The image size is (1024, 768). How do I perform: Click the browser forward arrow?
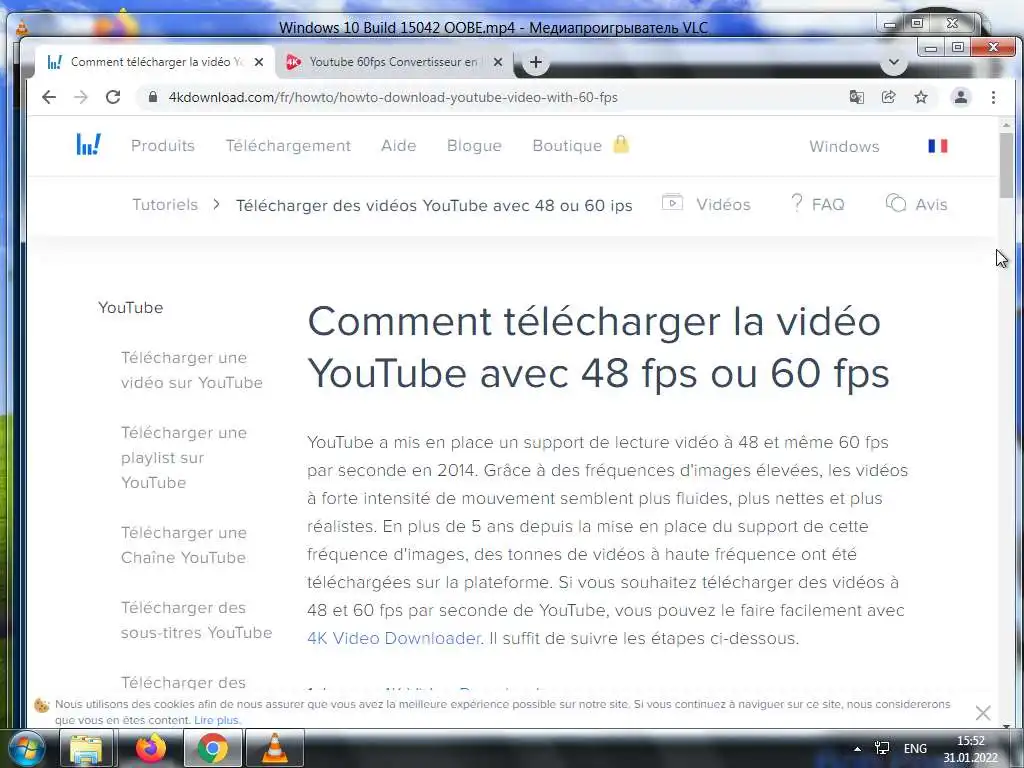pyautogui.click(x=81, y=97)
